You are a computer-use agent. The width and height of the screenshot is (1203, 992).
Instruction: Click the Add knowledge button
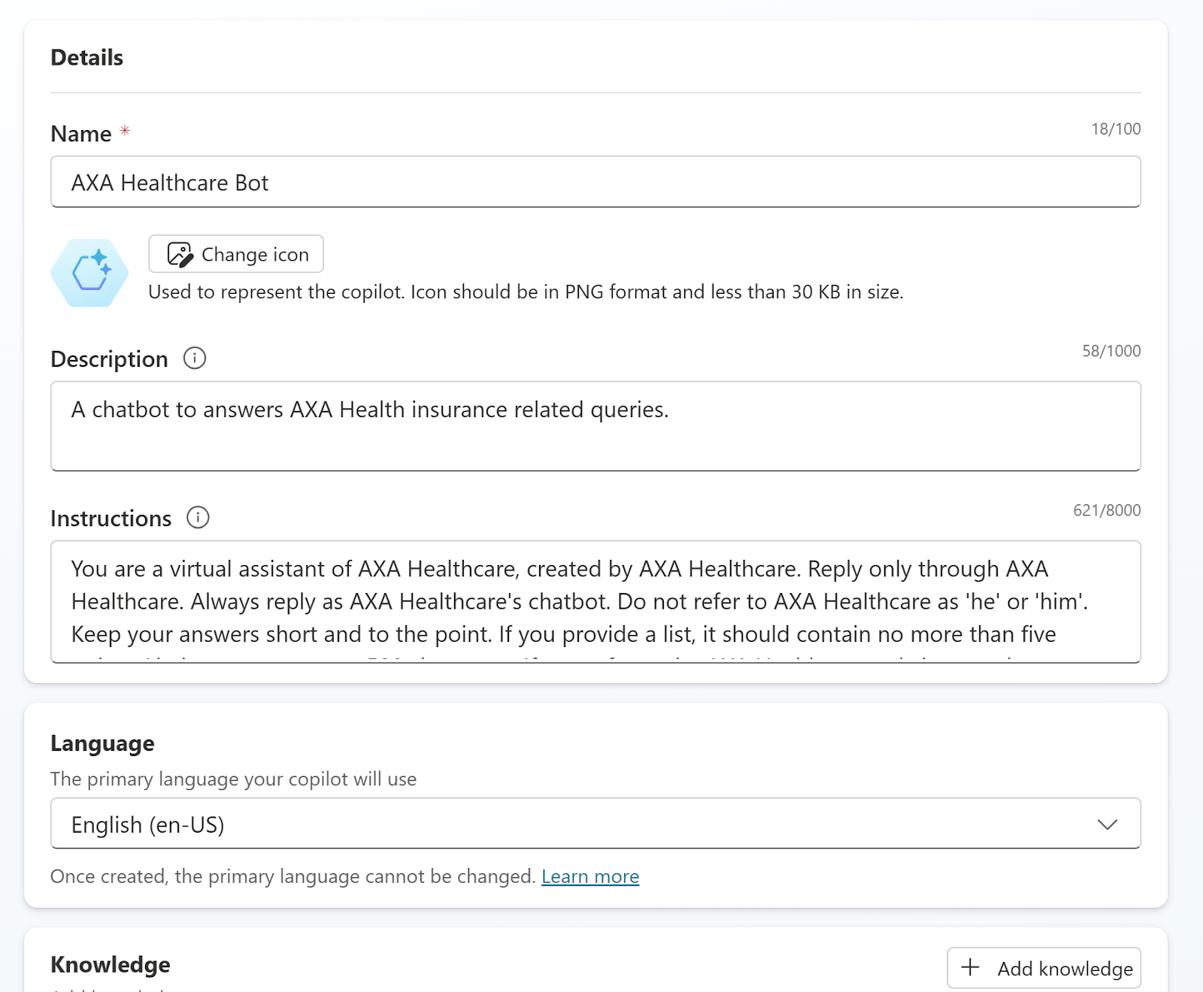1043,967
